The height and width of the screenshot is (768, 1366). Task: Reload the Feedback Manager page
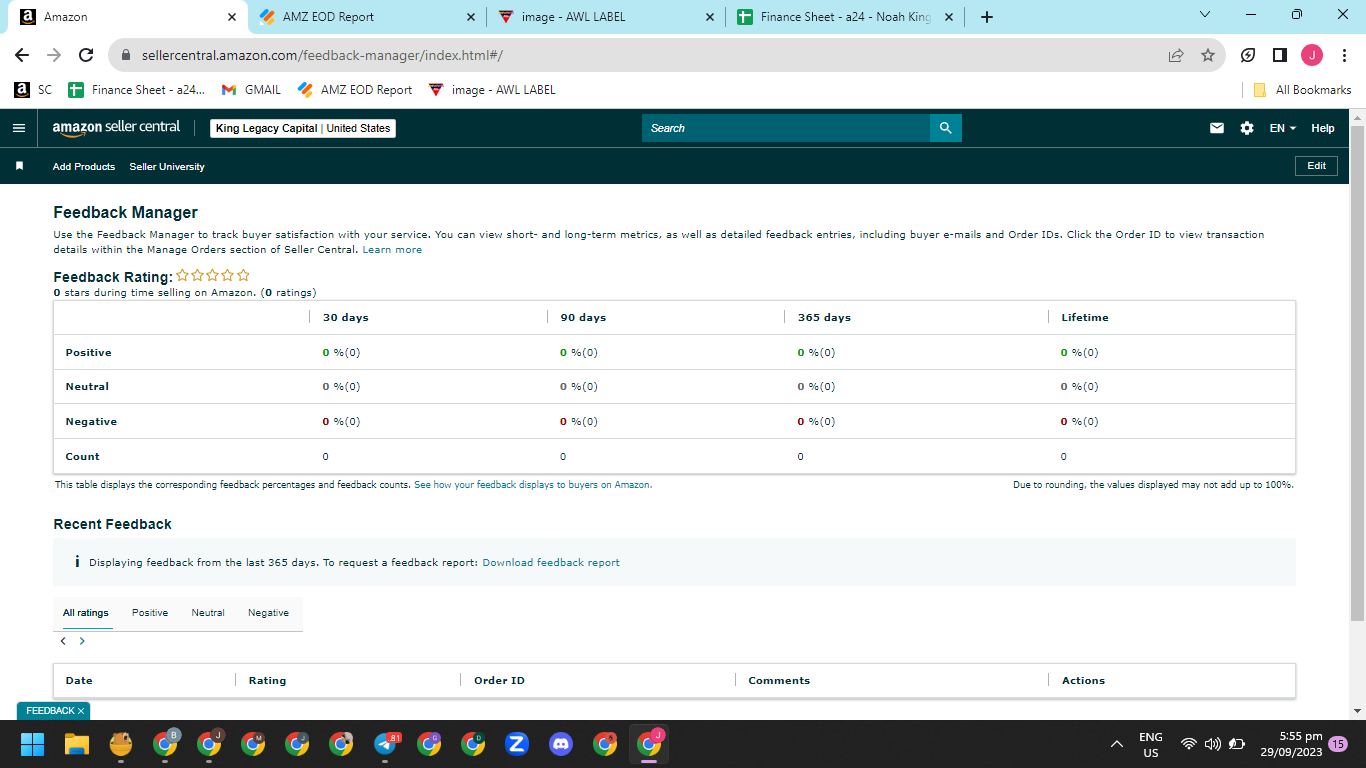pos(86,56)
